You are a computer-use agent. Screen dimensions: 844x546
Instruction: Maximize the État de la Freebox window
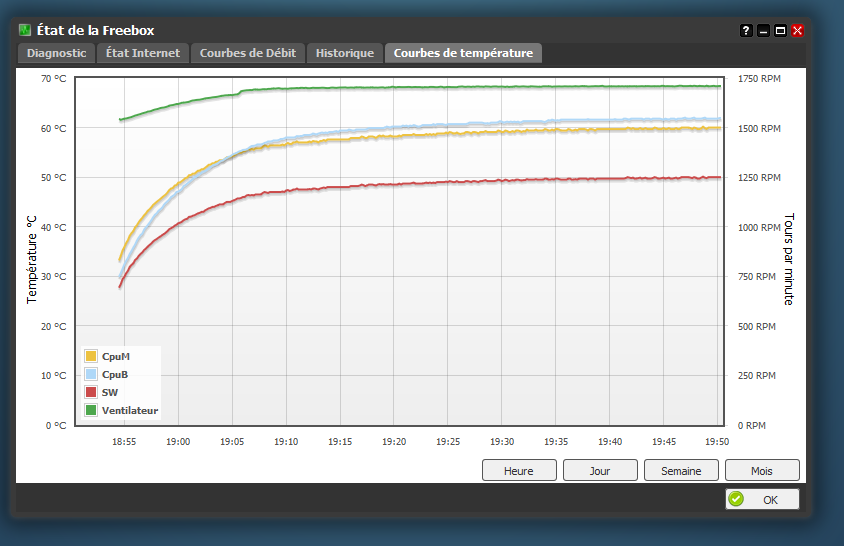780,31
